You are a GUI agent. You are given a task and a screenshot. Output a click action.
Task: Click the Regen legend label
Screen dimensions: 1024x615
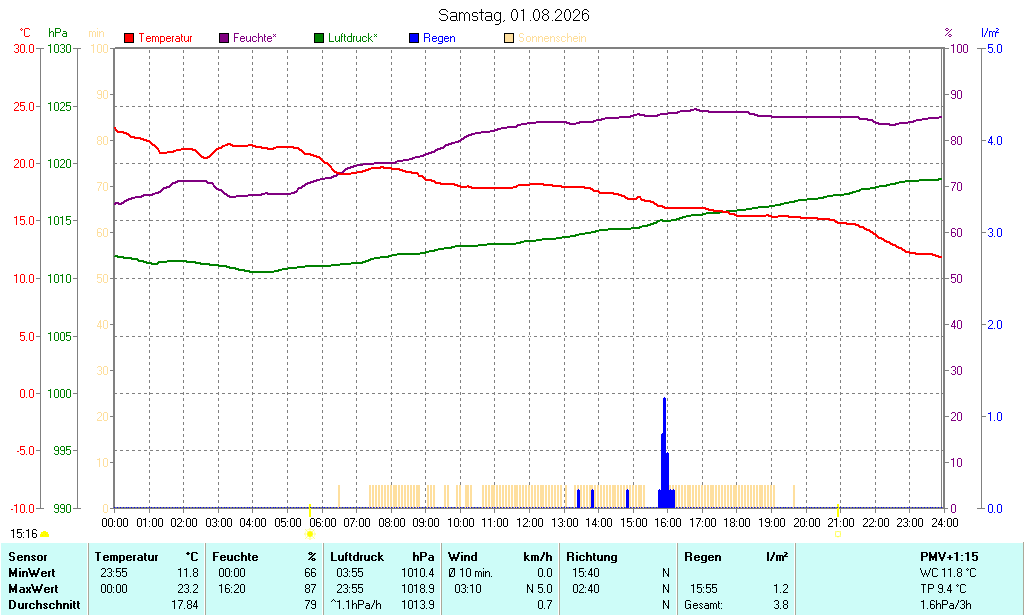439,39
